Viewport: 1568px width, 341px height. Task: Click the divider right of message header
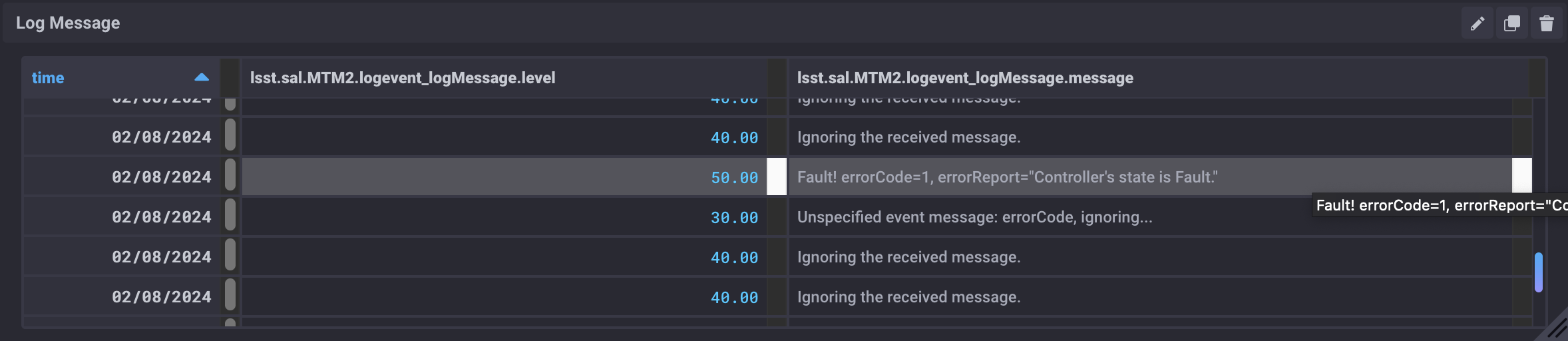coord(1537,77)
